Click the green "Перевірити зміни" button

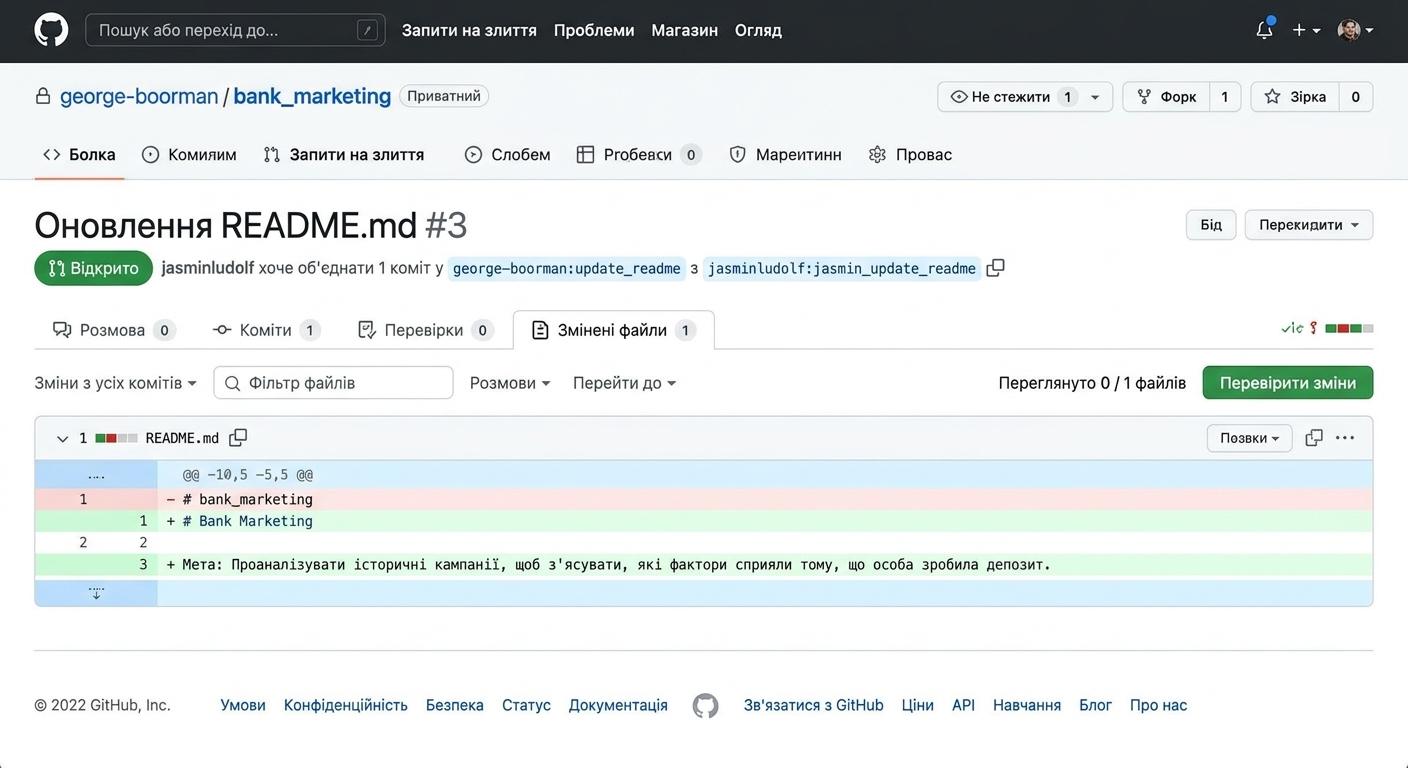pos(1287,383)
